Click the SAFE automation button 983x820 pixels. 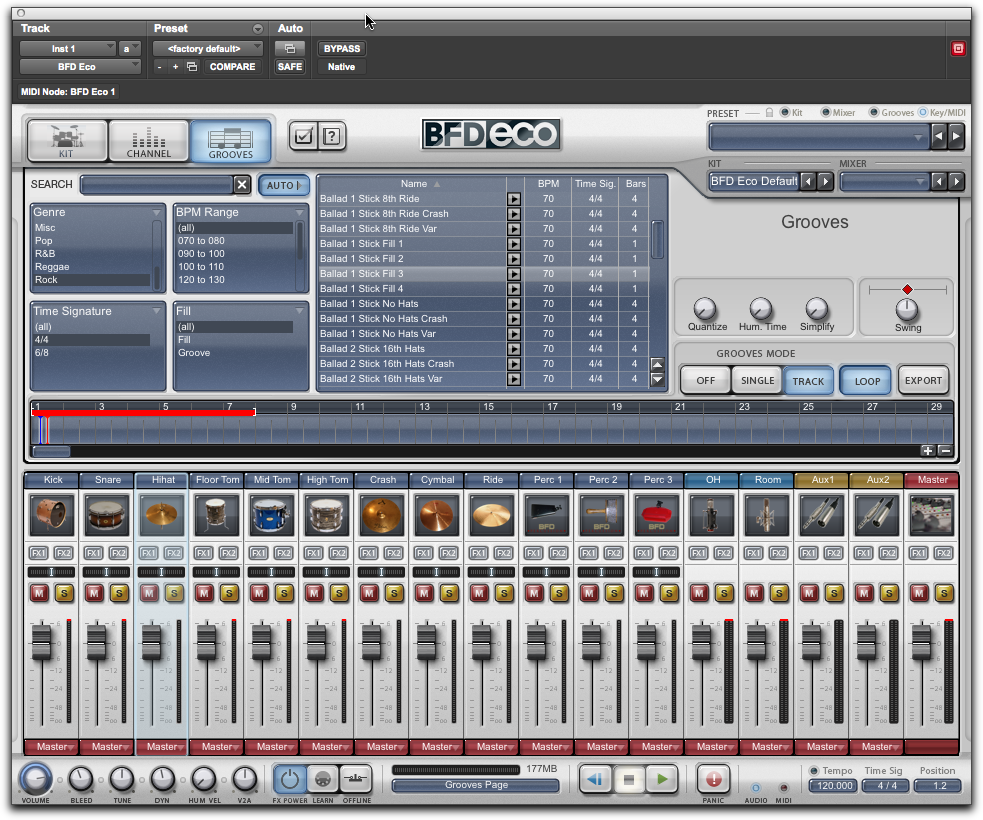click(x=290, y=66)
